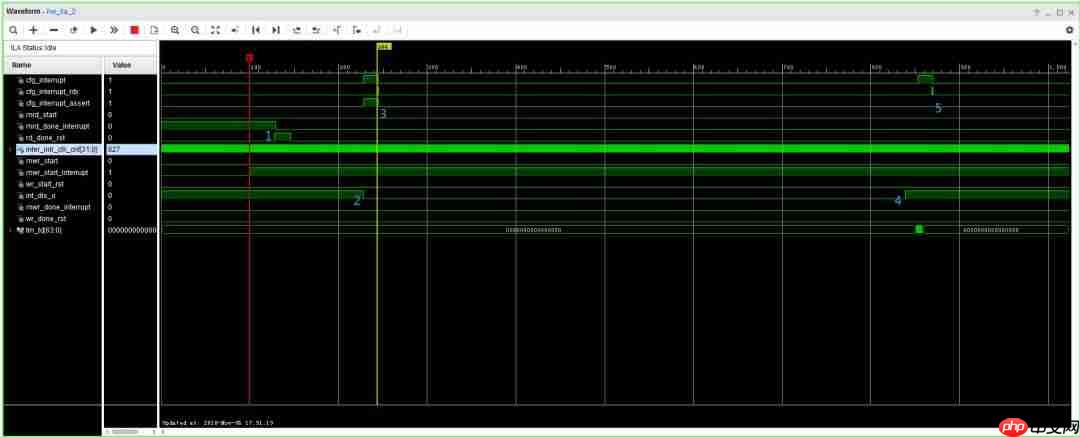Click the search magnifier icon in toolbar
Viewport: 1080px width, 437px height.
(13, 30)
